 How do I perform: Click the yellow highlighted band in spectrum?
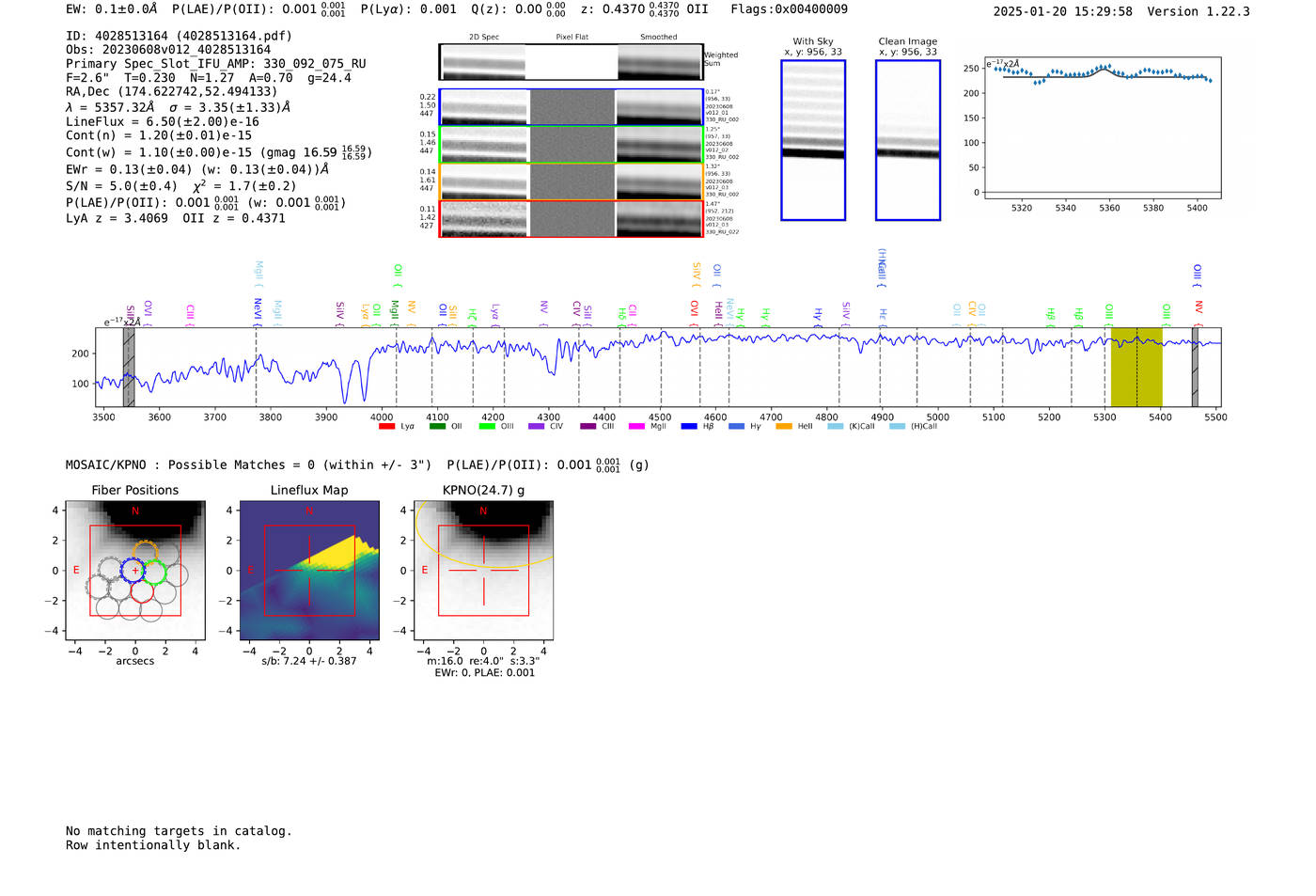1136,367
